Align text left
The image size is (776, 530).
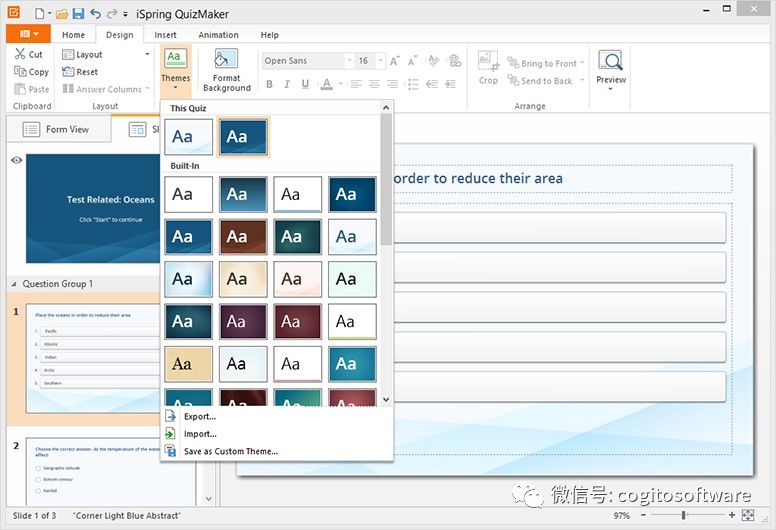click(356, 84)
